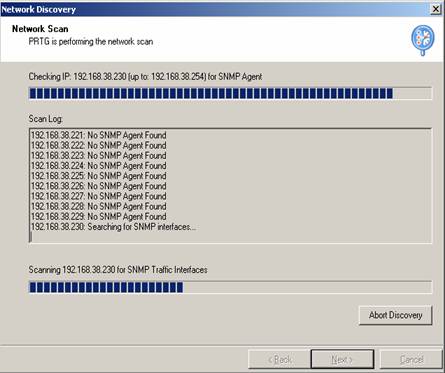The image size is (445, 373).
Task: Select log line 192.168.38.226: No SNMP Agent Found
Action: coord(99,186)
